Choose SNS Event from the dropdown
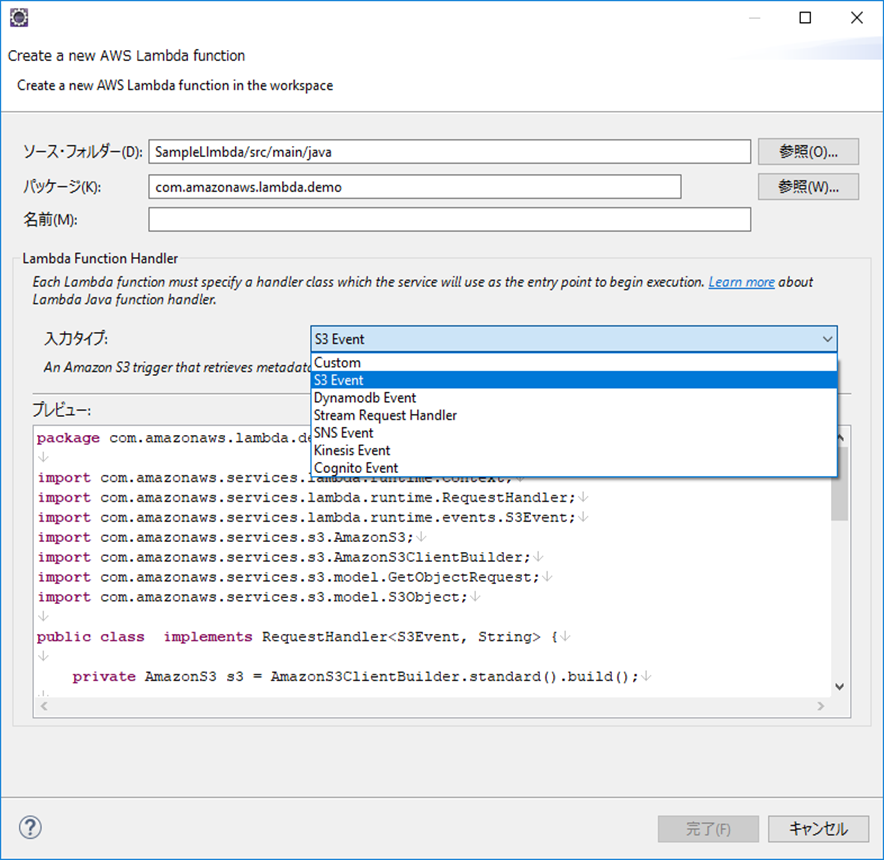 click(574, 433)
